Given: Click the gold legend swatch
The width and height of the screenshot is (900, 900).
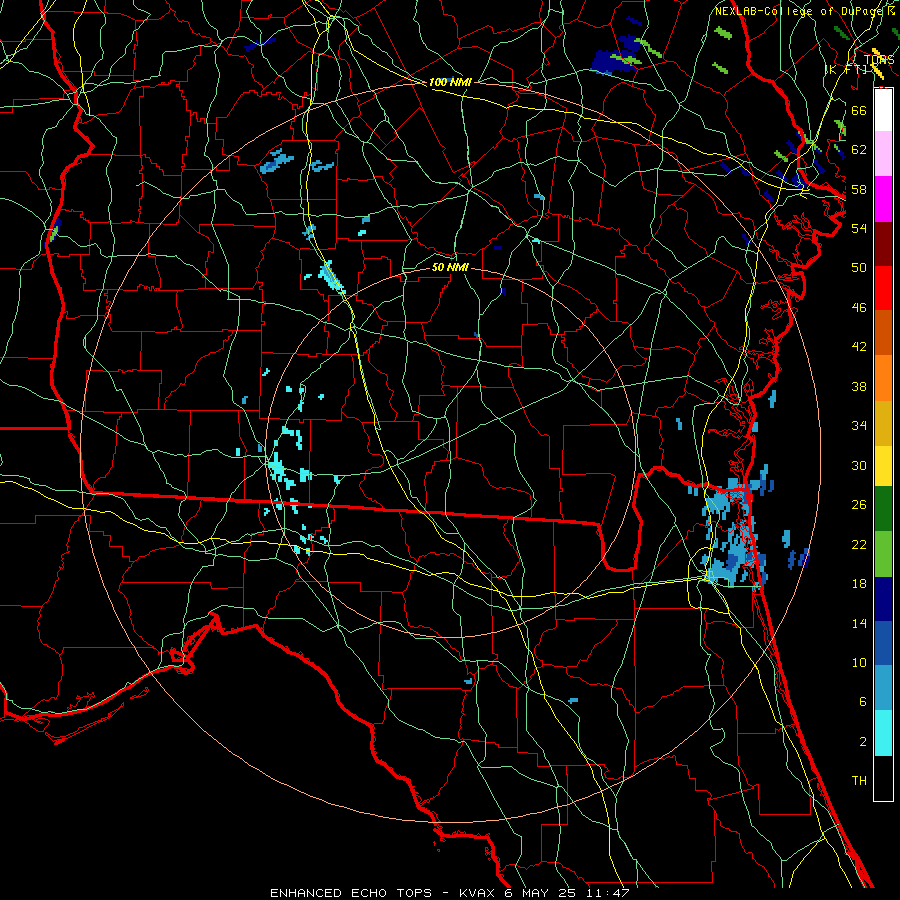Looking at the screenshot, I should 883,424.
